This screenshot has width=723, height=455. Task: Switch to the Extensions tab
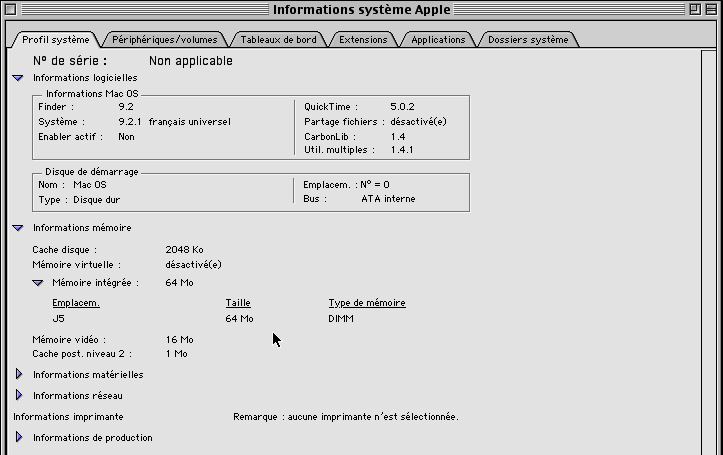tap(363, 40)
